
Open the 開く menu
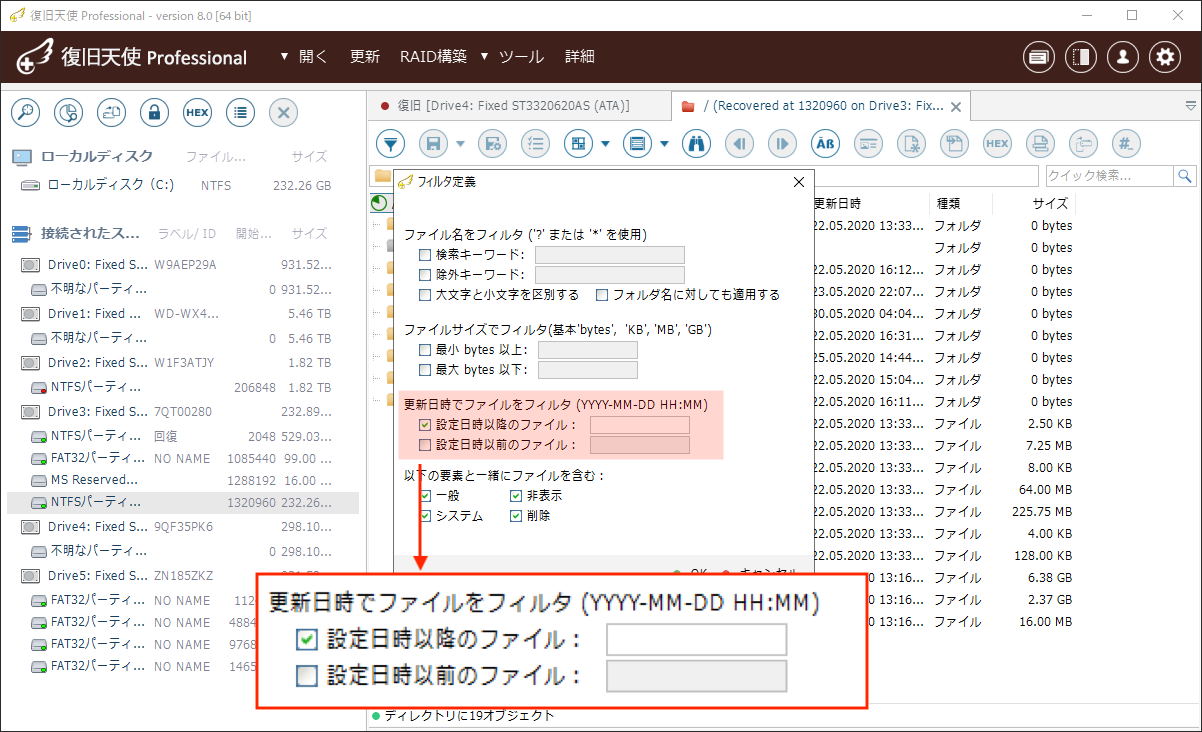point(305,57)
